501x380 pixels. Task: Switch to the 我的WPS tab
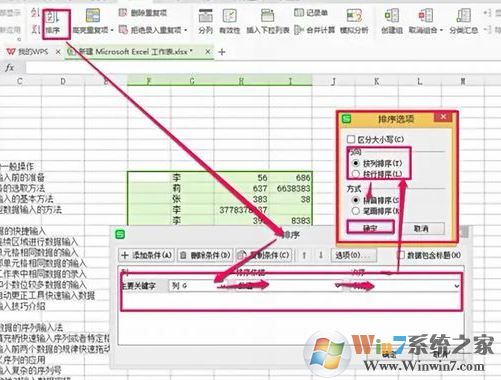28,52
